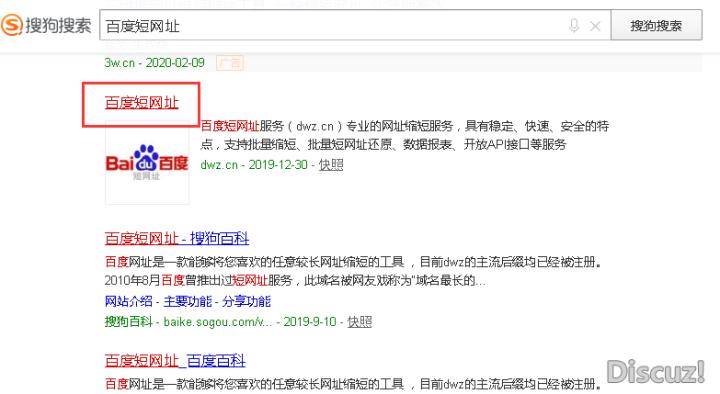Screen dimensions: 720x394
Task: Click description text starting 百度短网址服务（dwz.cn）
Action: pos(405,135)
